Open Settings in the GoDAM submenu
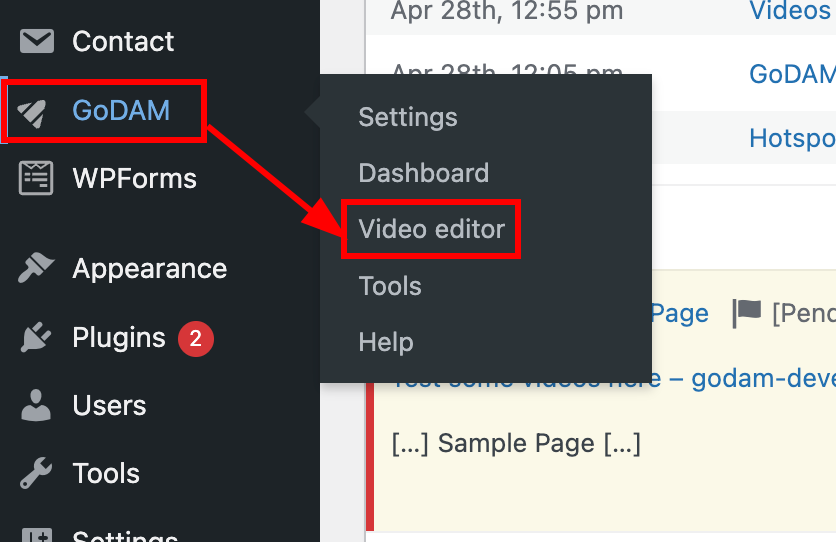Viewport: 836px width, 542px height. [x=408, y=117]
